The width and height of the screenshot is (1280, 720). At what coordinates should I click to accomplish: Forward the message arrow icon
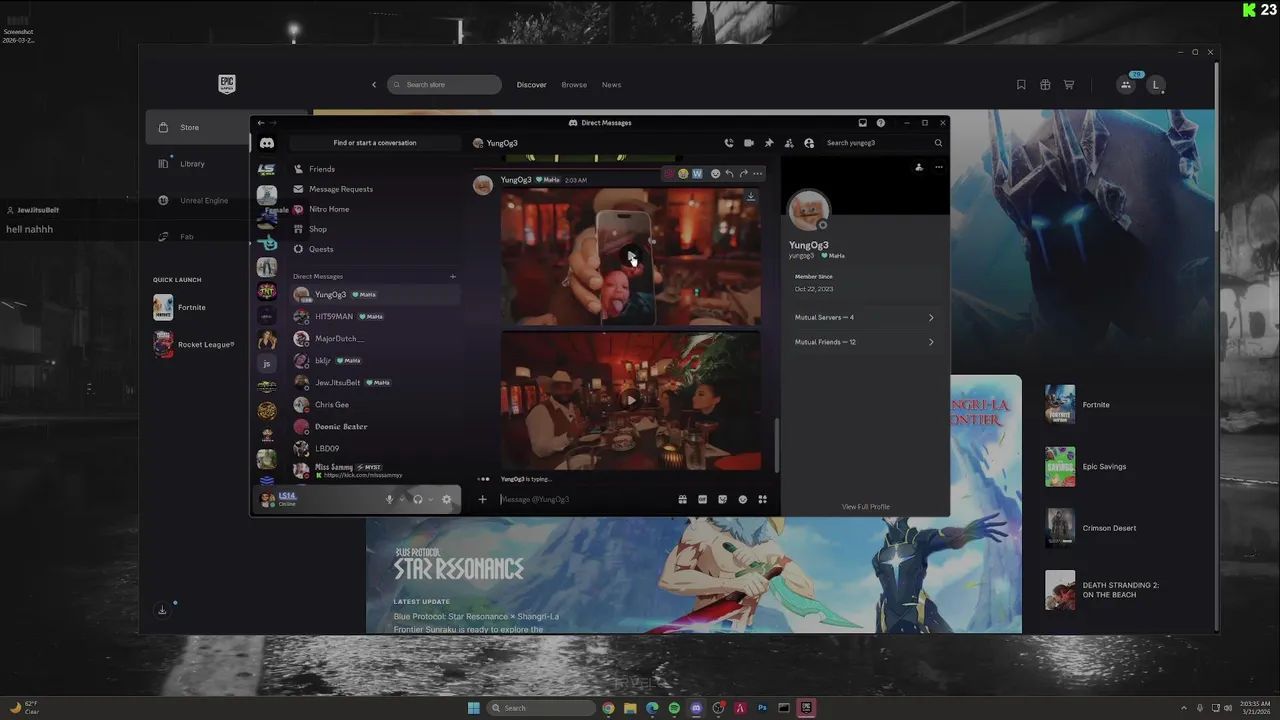point(743,174)
